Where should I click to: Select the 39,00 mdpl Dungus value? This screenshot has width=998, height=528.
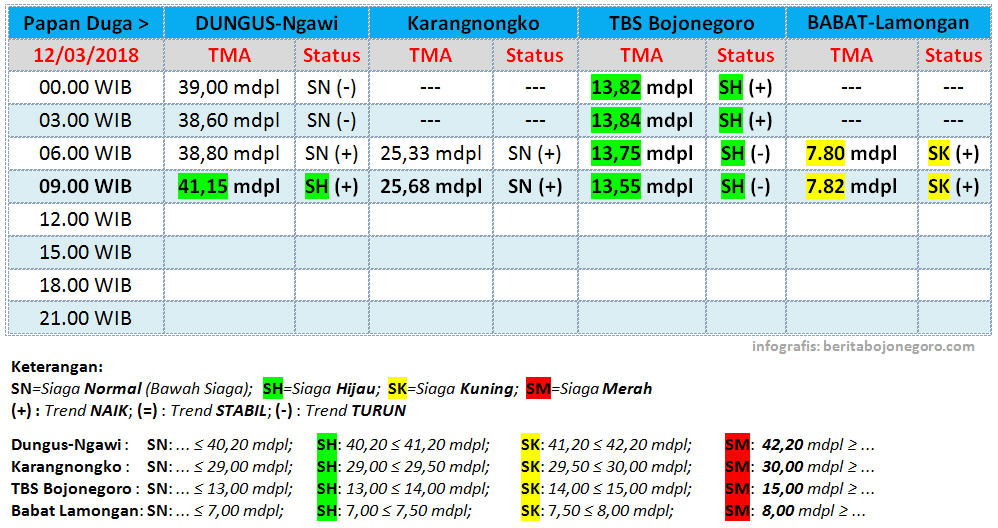229,88
